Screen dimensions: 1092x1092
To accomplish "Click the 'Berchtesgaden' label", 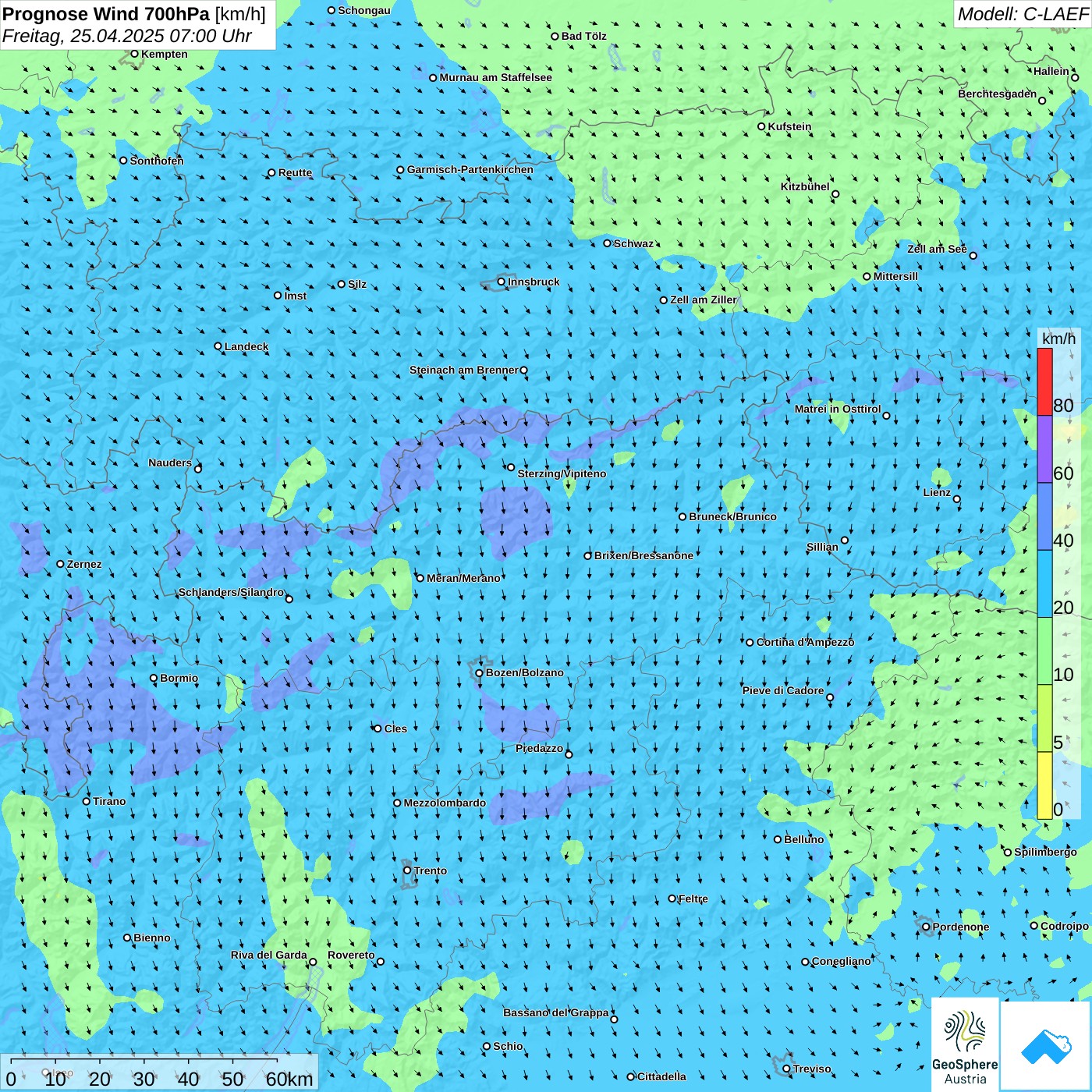I will point(998,94).
